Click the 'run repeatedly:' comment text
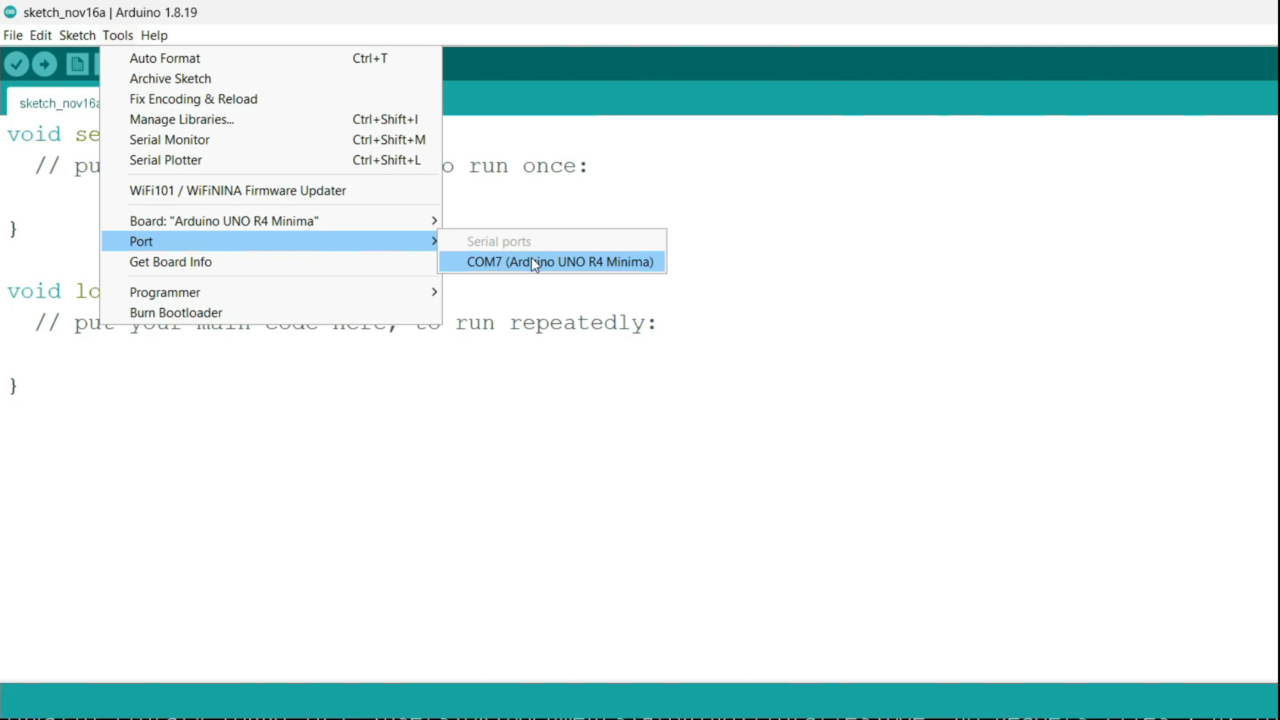1280x720 pixels. click(556, 323)
